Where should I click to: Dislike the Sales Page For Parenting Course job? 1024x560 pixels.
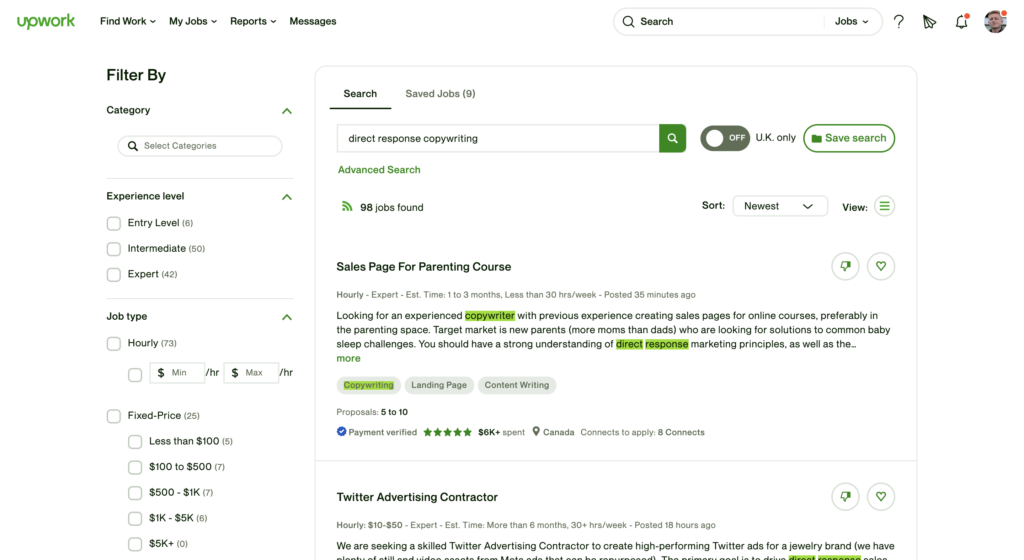tap(845, 266)
